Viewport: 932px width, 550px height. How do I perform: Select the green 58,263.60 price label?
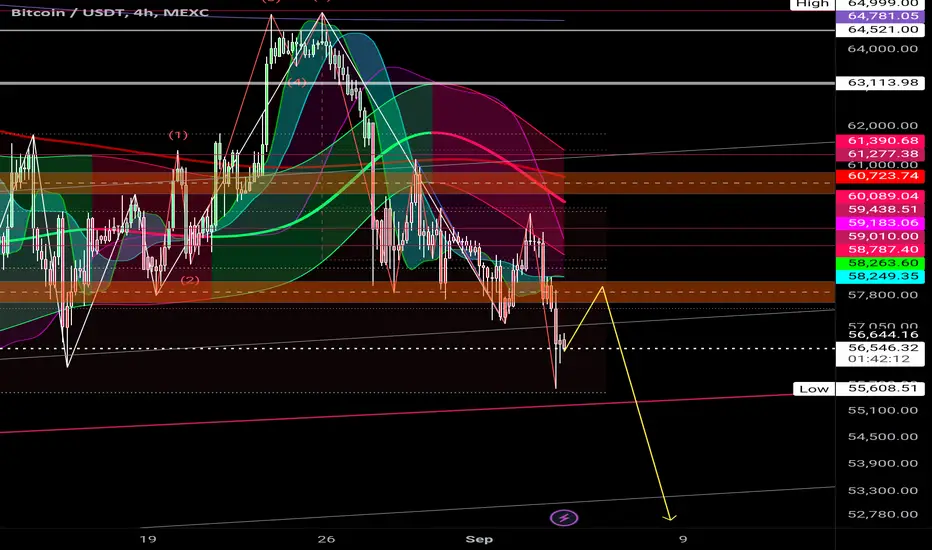880,263
